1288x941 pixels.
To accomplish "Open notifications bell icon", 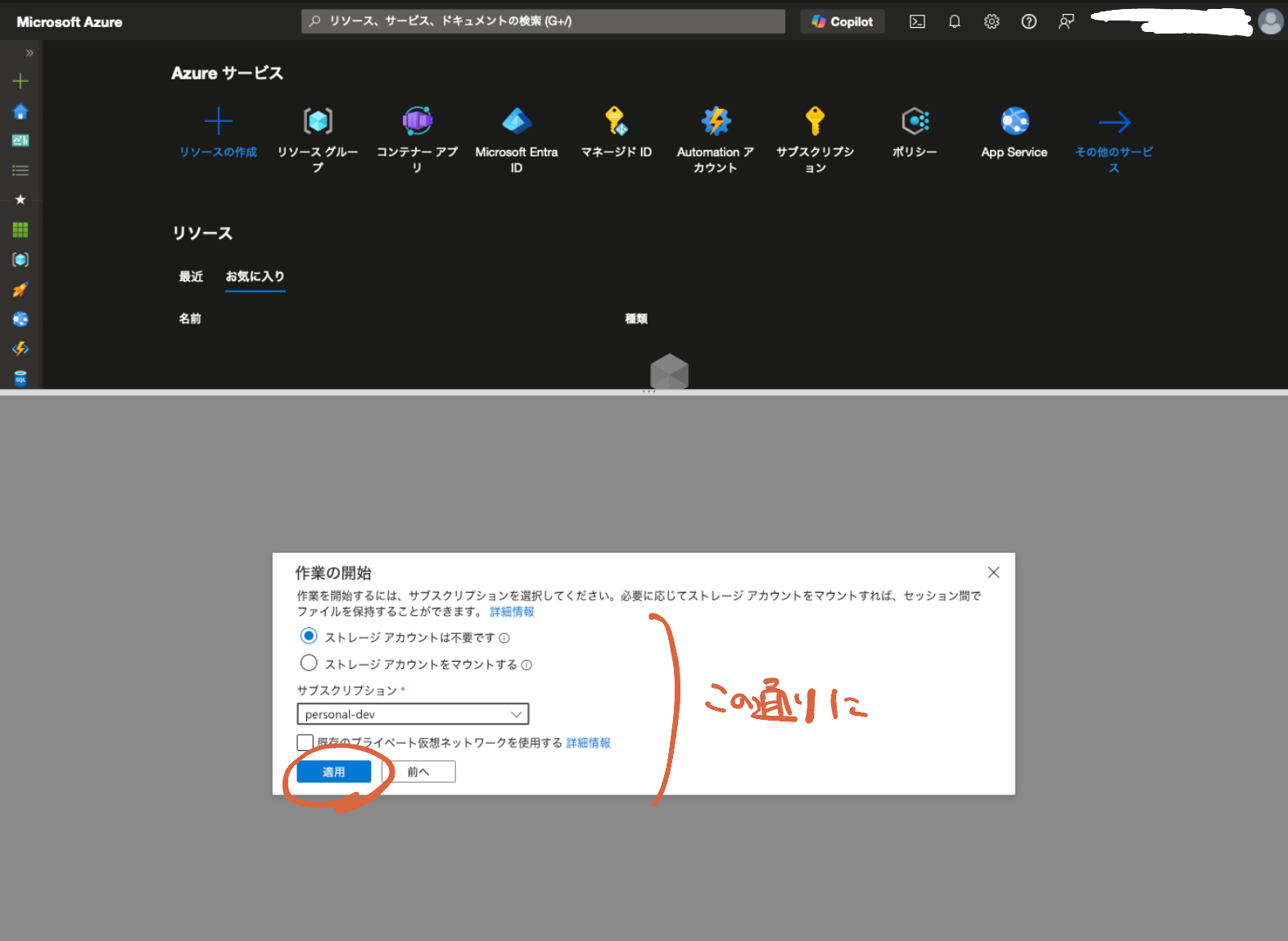I will pos(955,22).
